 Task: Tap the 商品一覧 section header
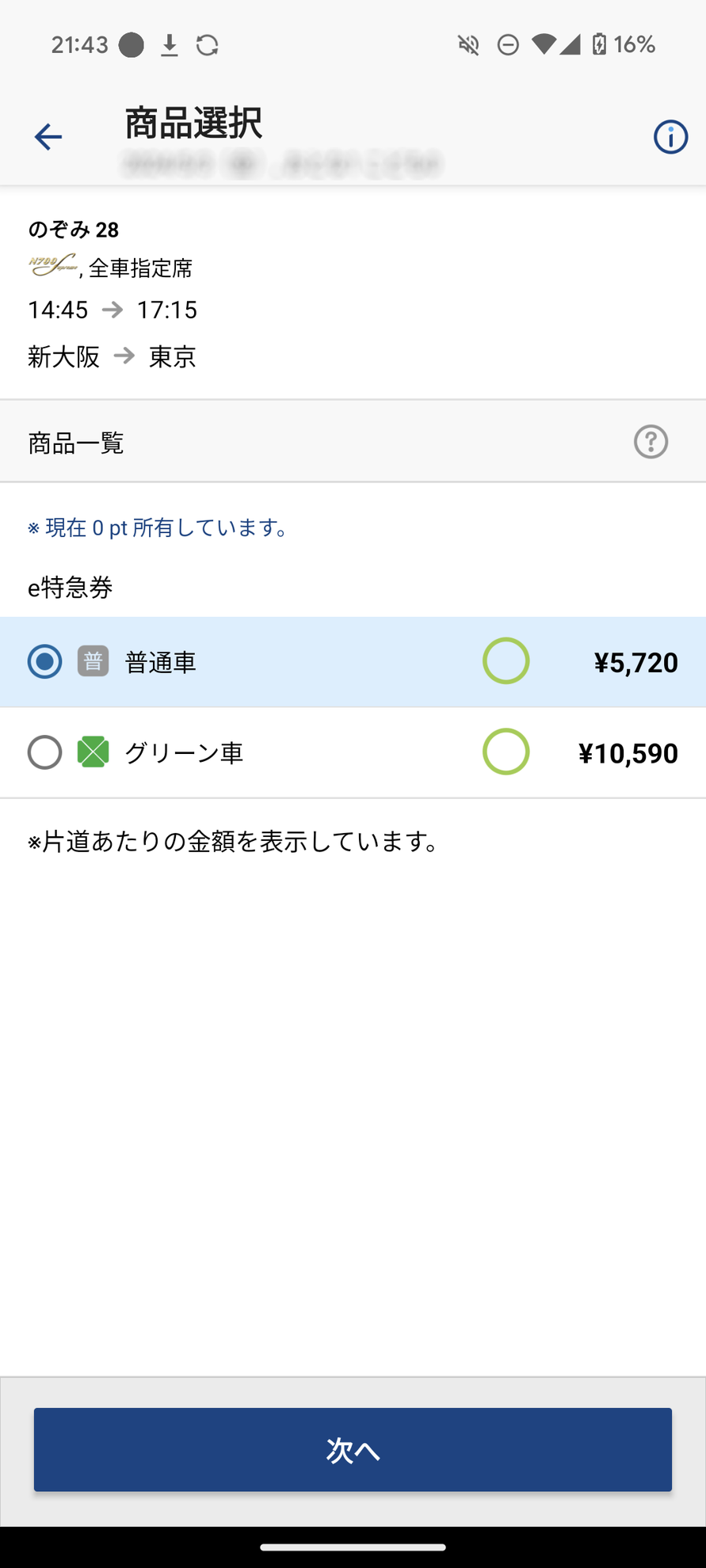coord(76,443)
